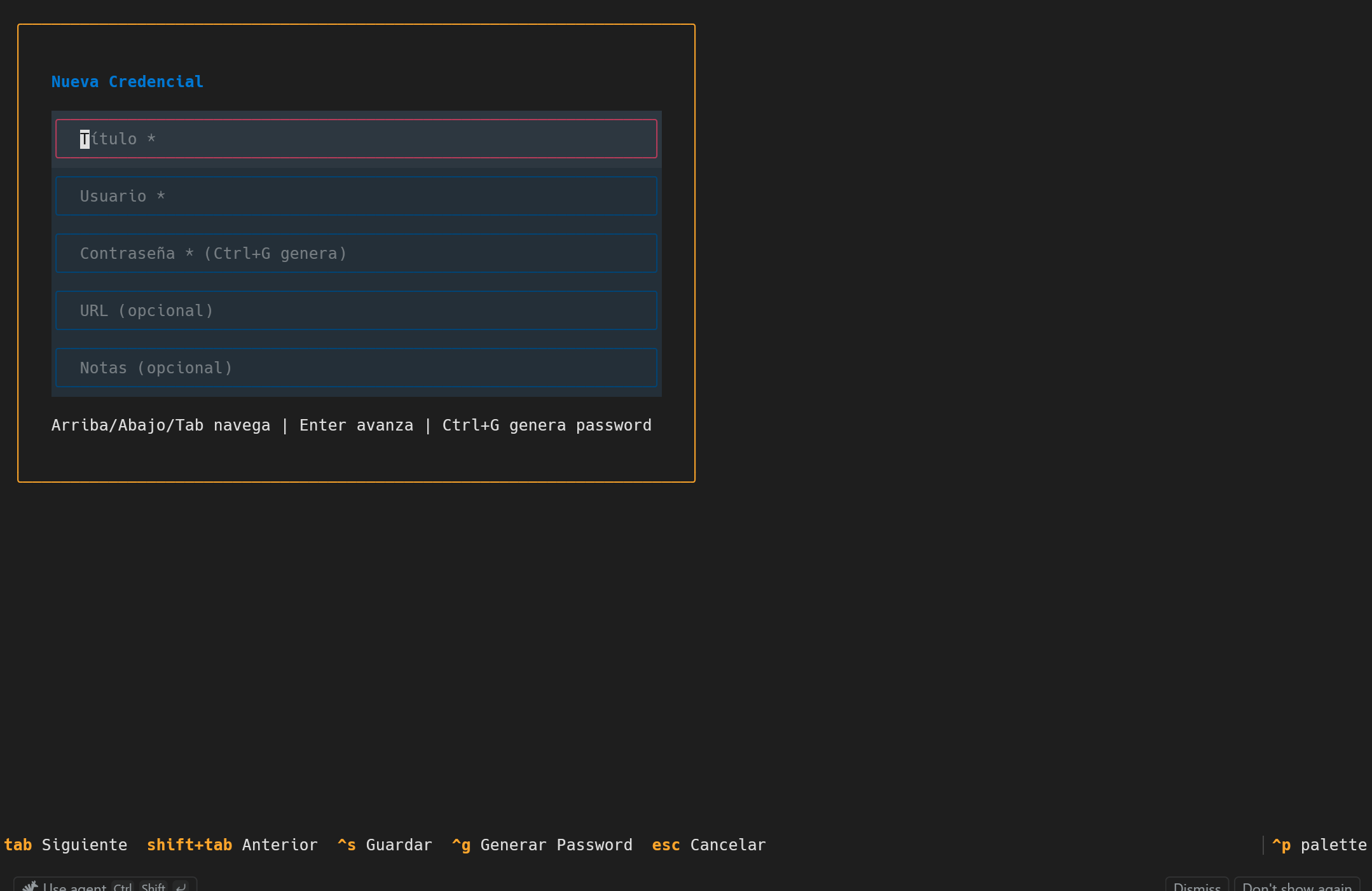Image resolution: width=1372 pixels, height=891 pixels.
Task: Click shift+tab Anterior in the footer
Action: 232,845
